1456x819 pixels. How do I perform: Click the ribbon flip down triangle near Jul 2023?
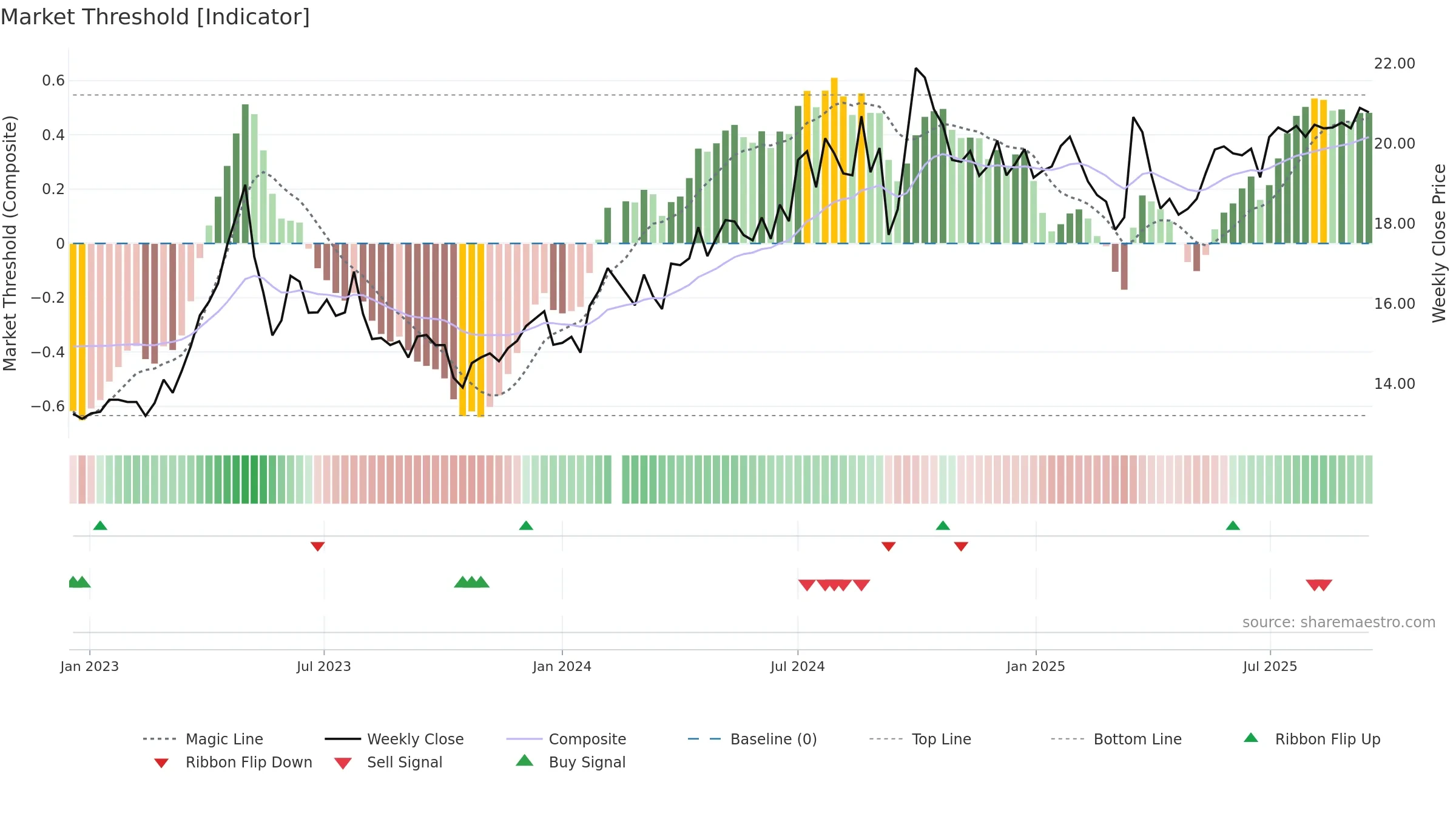(x=317, y=547)
